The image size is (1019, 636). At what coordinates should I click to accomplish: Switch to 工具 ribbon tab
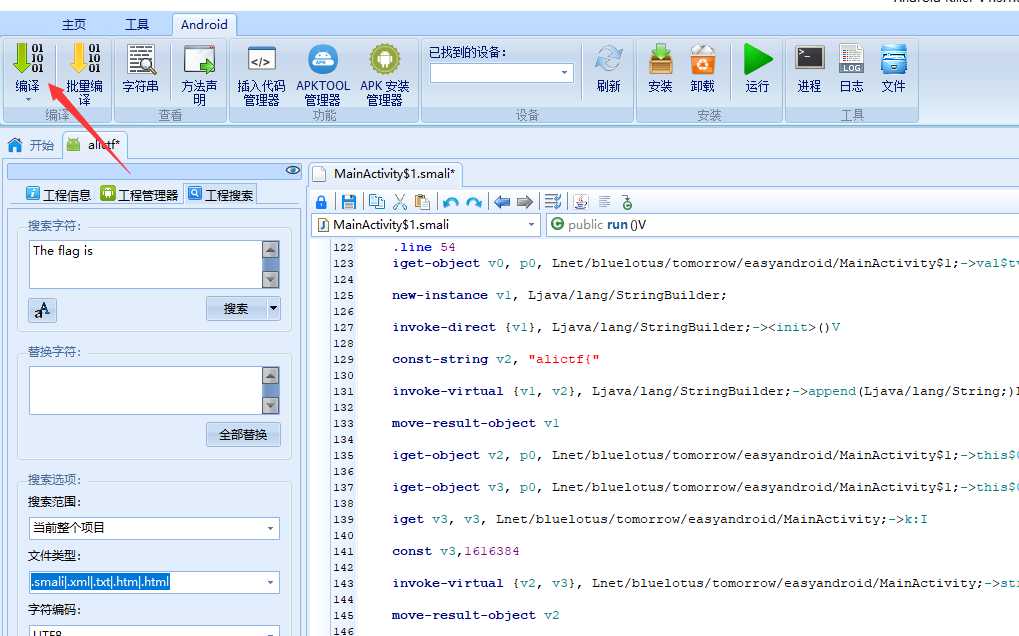136,25
